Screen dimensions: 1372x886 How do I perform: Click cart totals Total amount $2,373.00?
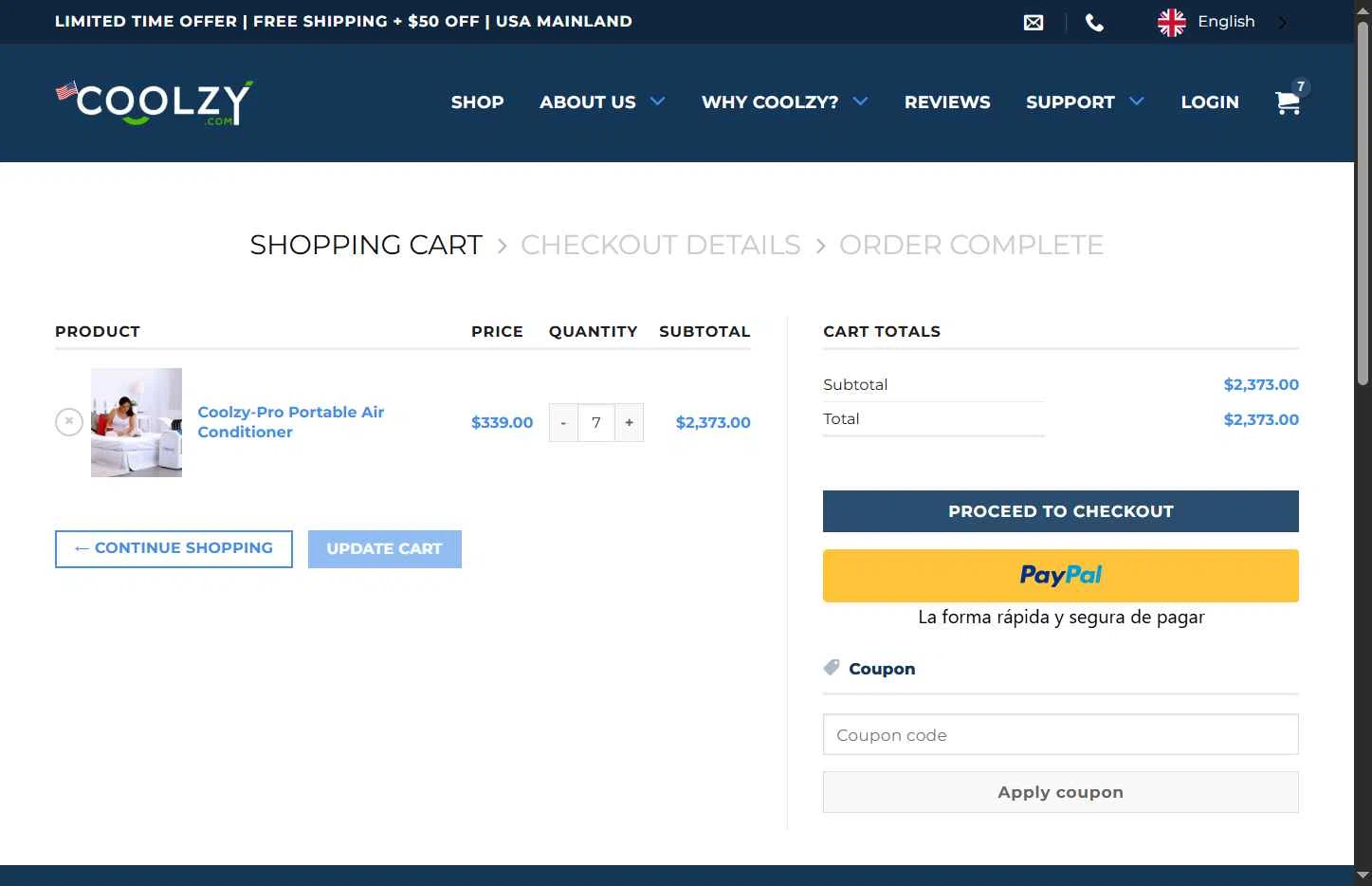pyautogui.click(x=1261, y=419)
